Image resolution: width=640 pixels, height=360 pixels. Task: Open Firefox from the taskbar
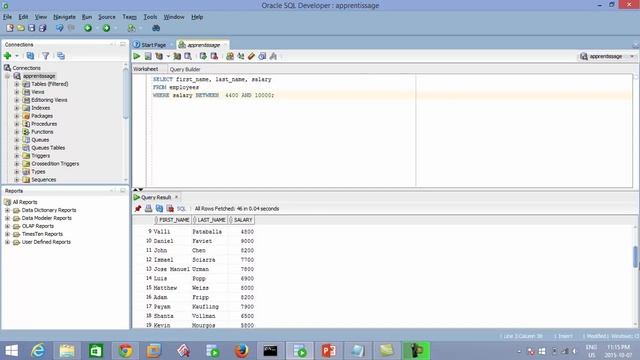242,351
